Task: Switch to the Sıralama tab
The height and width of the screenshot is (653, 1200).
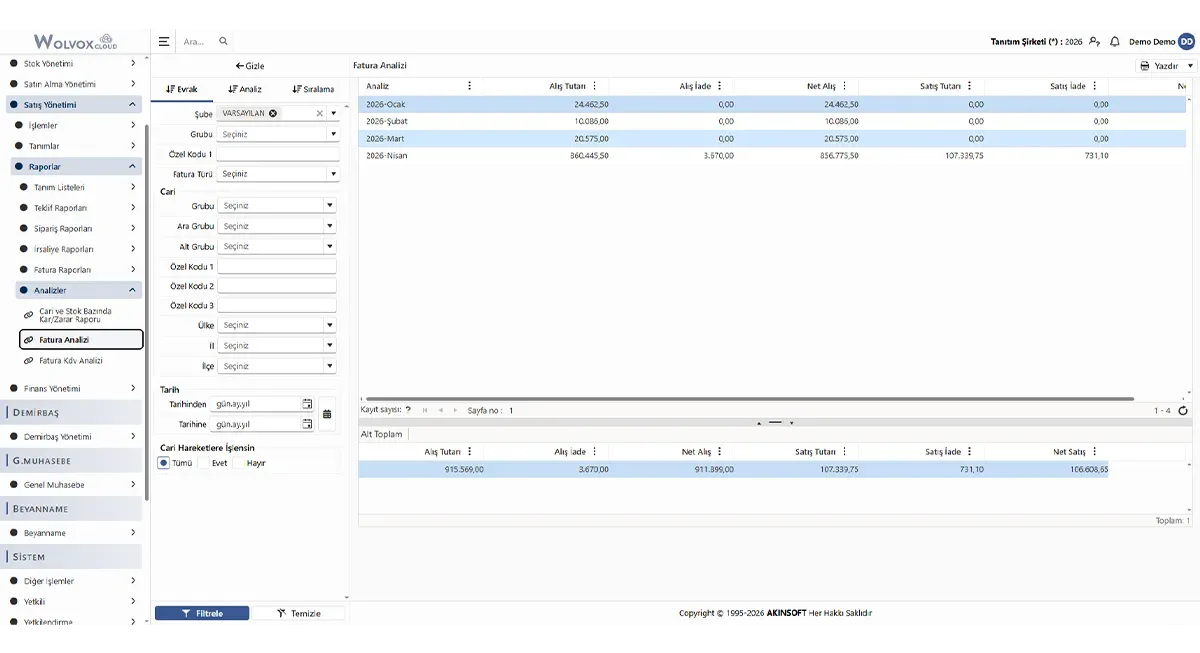Action: click(313, 89)
